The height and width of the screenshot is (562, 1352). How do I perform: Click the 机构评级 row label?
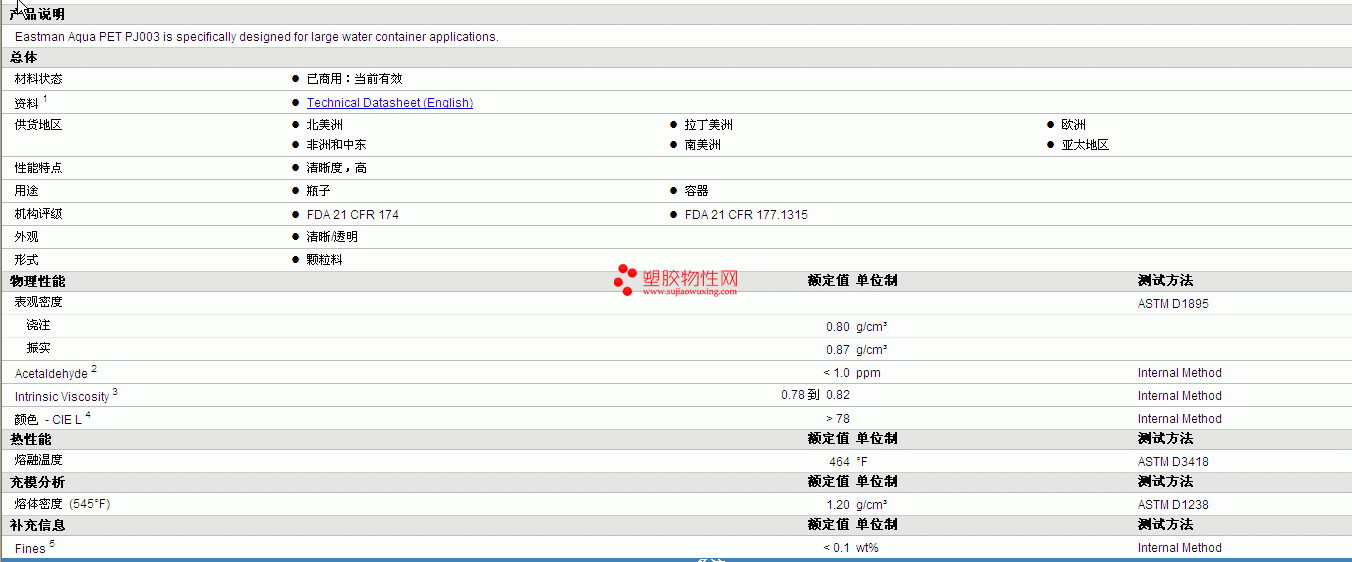(38, 214)
